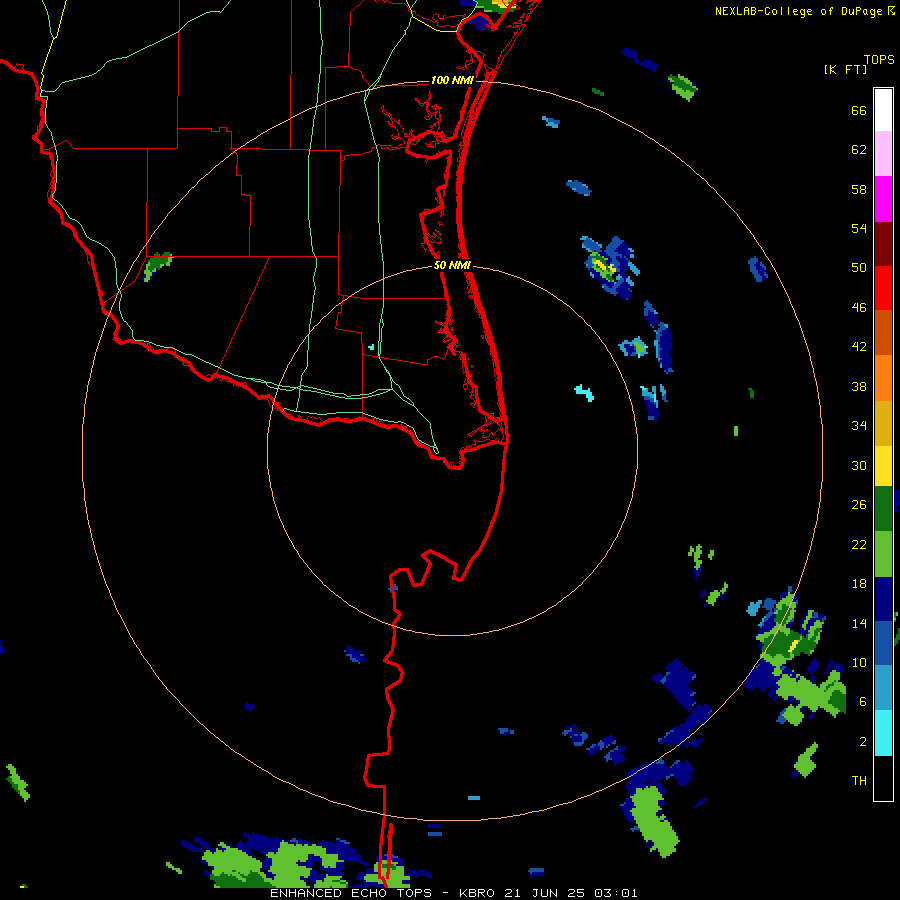Click the 38 legend value

coord(859,386)
